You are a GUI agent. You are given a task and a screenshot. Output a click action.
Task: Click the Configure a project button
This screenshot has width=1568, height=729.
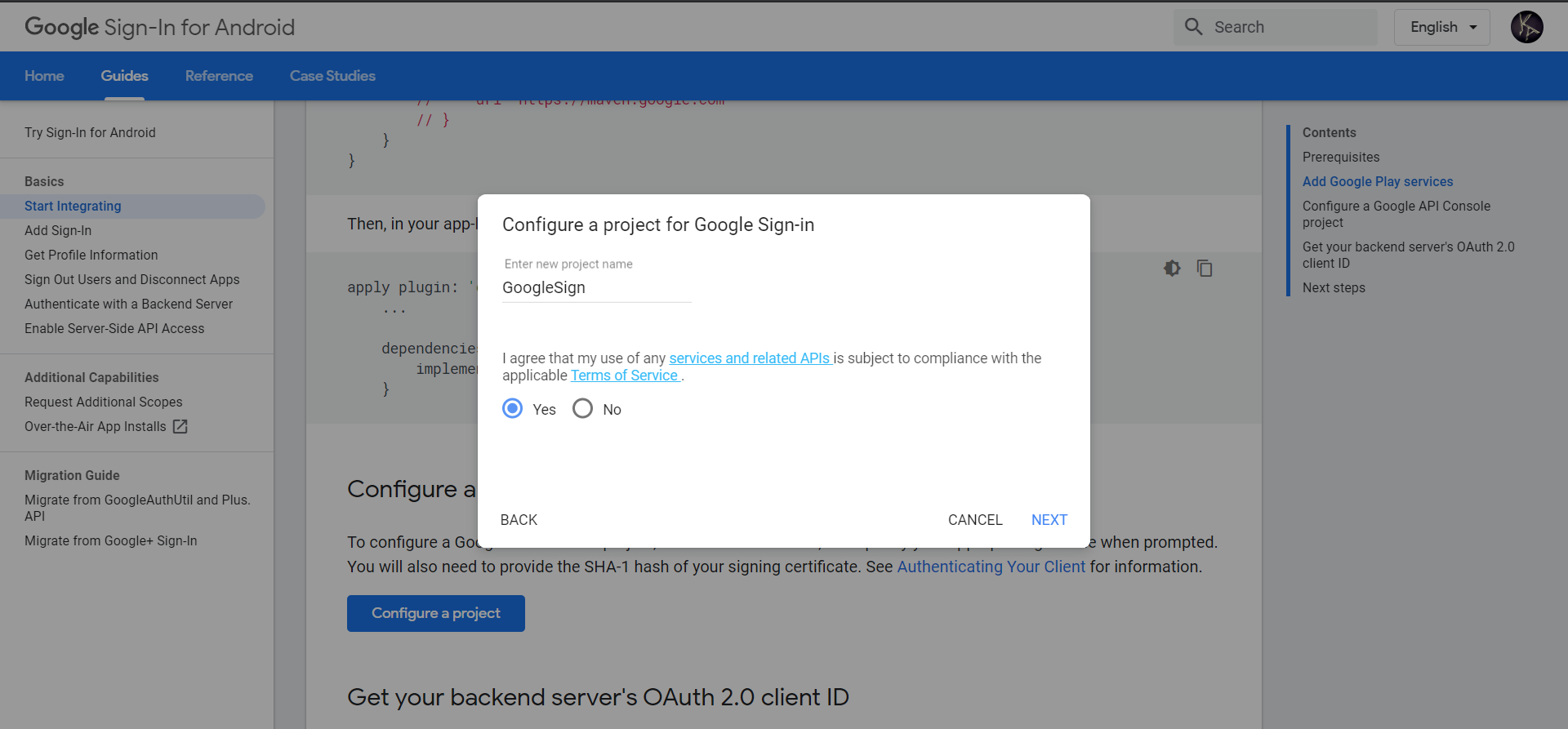tap(436, 613)
